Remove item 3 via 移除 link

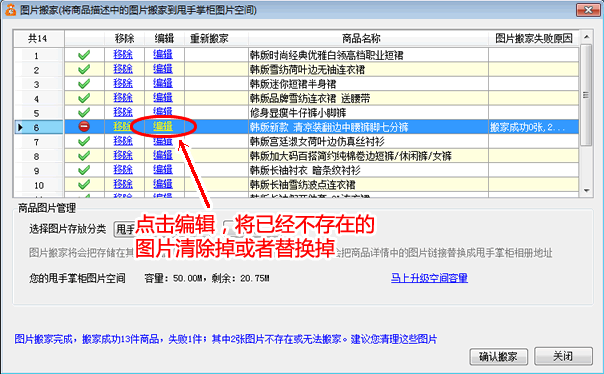coord(123,83)
